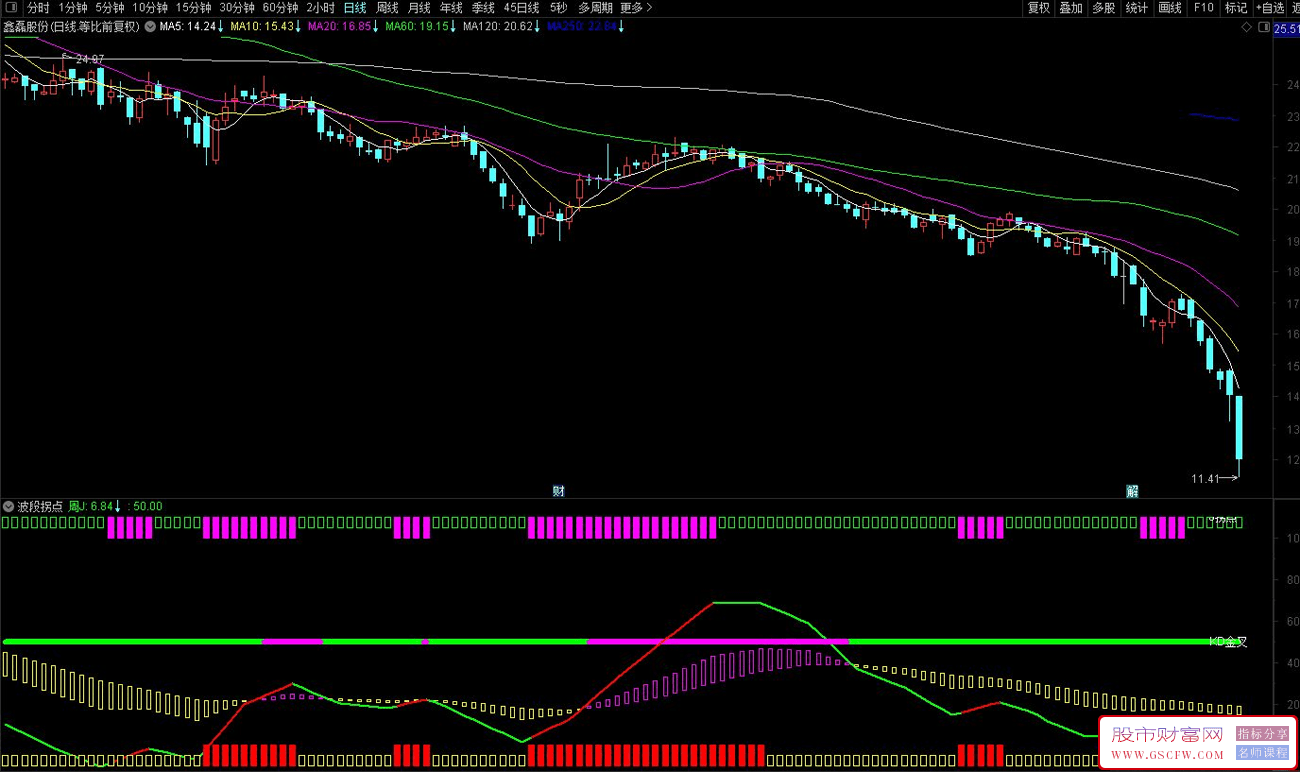Open the 多周期 multi-period view
Viewport: 1300px width, 772px height.
point(595,7)
